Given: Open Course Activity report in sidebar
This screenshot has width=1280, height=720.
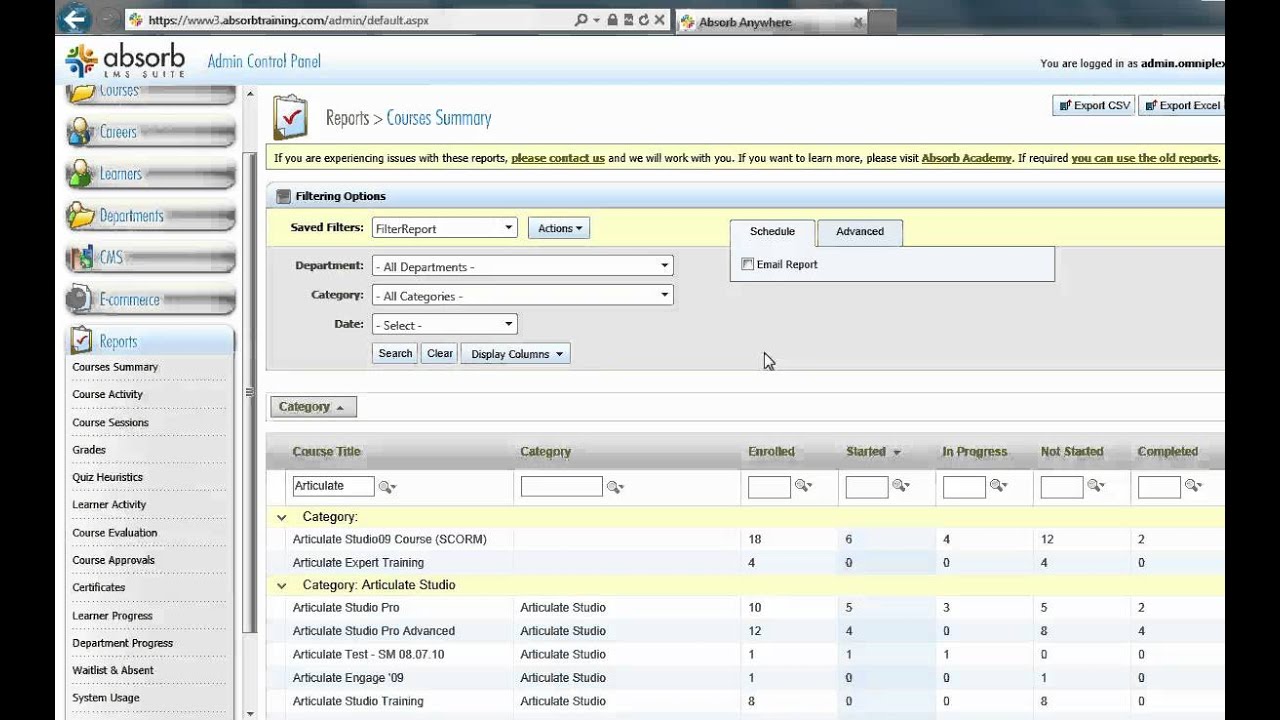Looking at the screenshot, I should tap(107, 394).
